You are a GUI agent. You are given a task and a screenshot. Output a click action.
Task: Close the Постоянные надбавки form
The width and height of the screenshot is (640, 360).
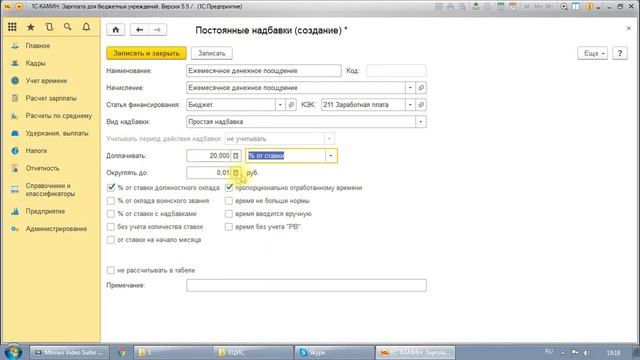tap(629, 28)
